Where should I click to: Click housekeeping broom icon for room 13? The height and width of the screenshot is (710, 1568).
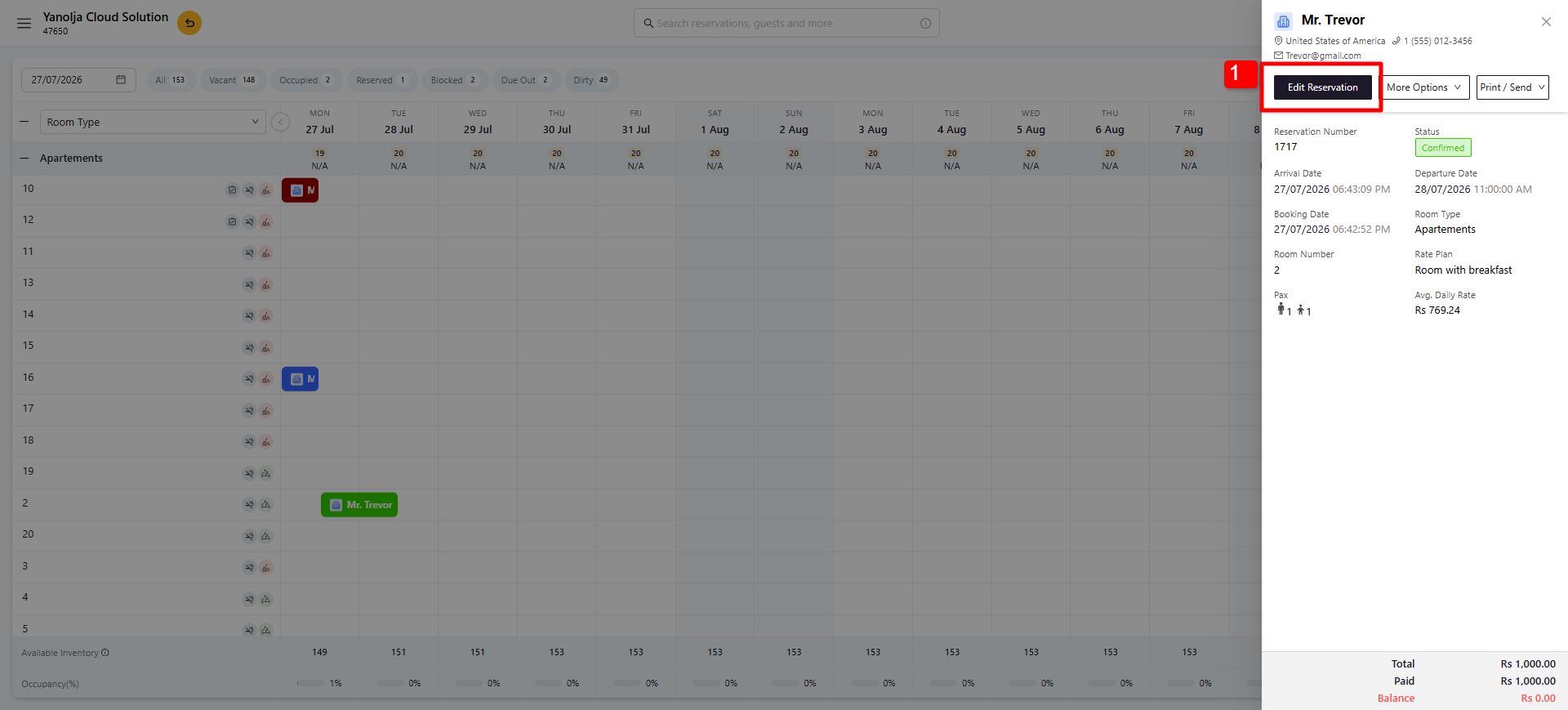click(266, 284)
